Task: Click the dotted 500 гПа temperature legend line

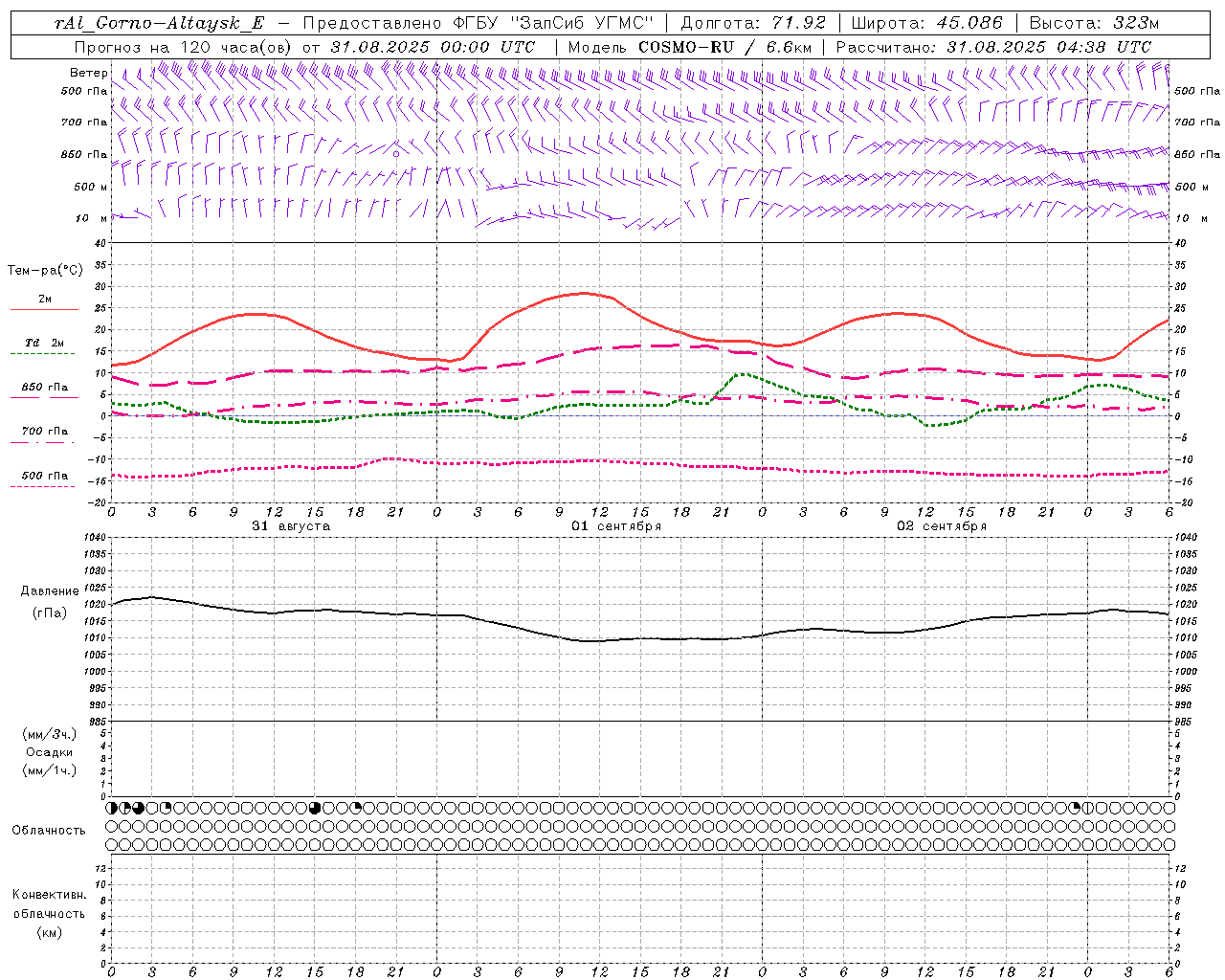Action: [x=43, y=486]
